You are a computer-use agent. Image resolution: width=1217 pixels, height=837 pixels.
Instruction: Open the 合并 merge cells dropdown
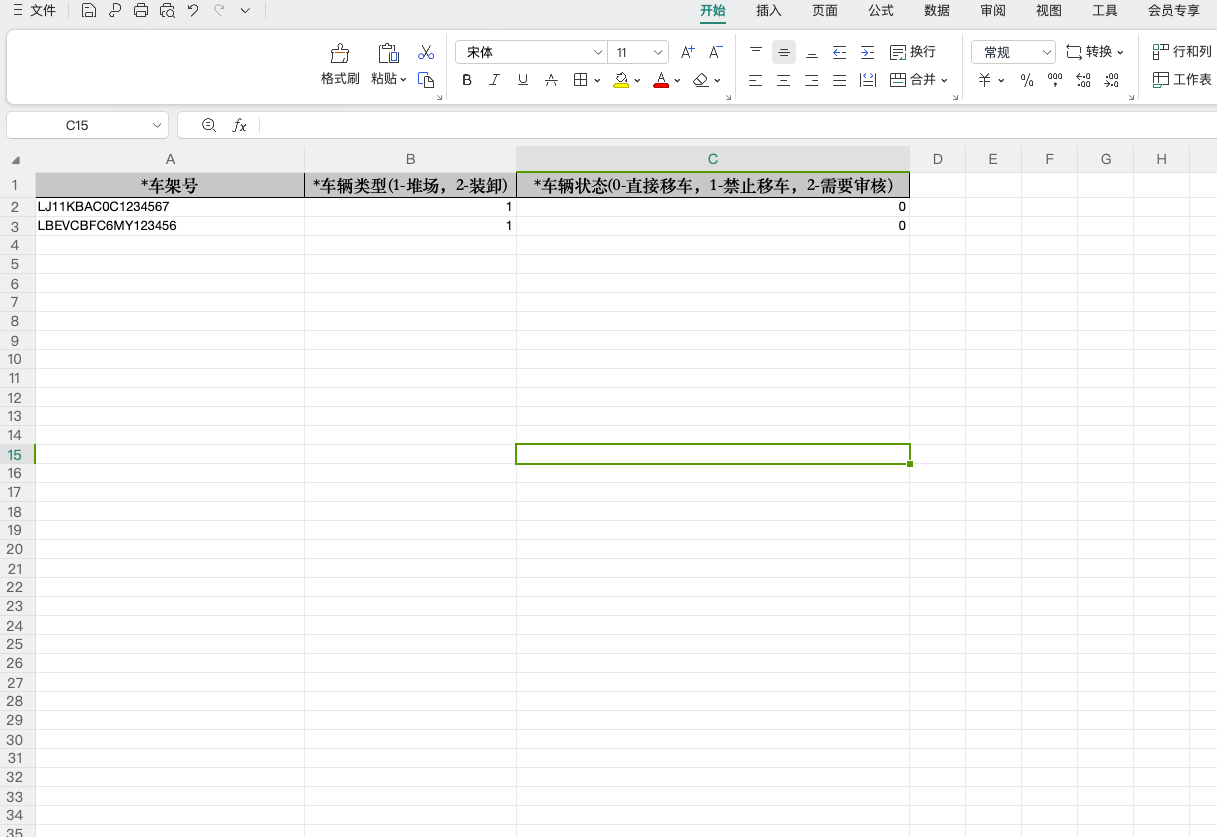click(918, 80)
